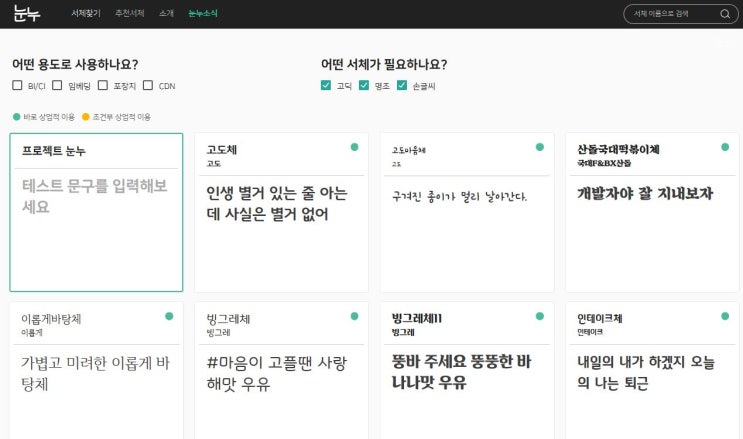Click 어떤 용도로 사용하나요? heading
This screenshot has height=439, width=743.
(75, 64)
